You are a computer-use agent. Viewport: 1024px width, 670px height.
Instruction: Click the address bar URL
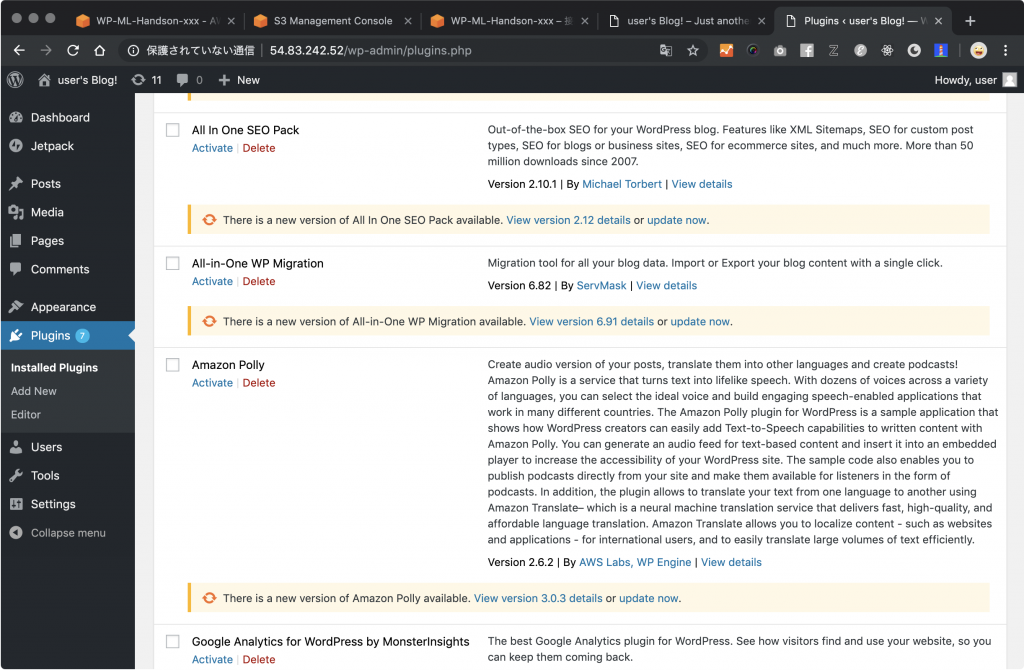coord(370,50)
